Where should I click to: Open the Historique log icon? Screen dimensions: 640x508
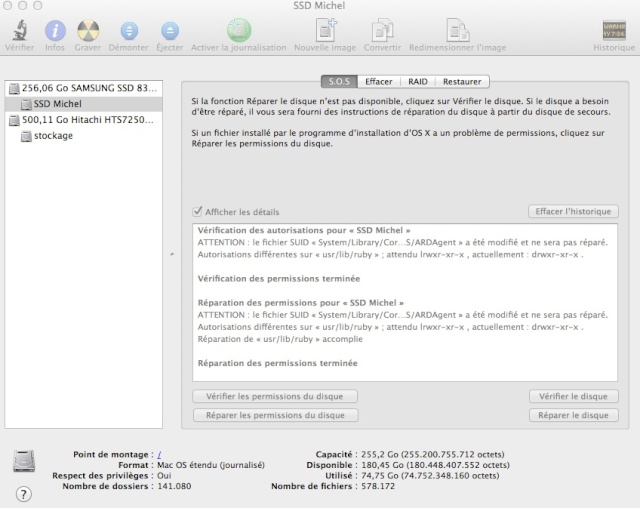614,31
